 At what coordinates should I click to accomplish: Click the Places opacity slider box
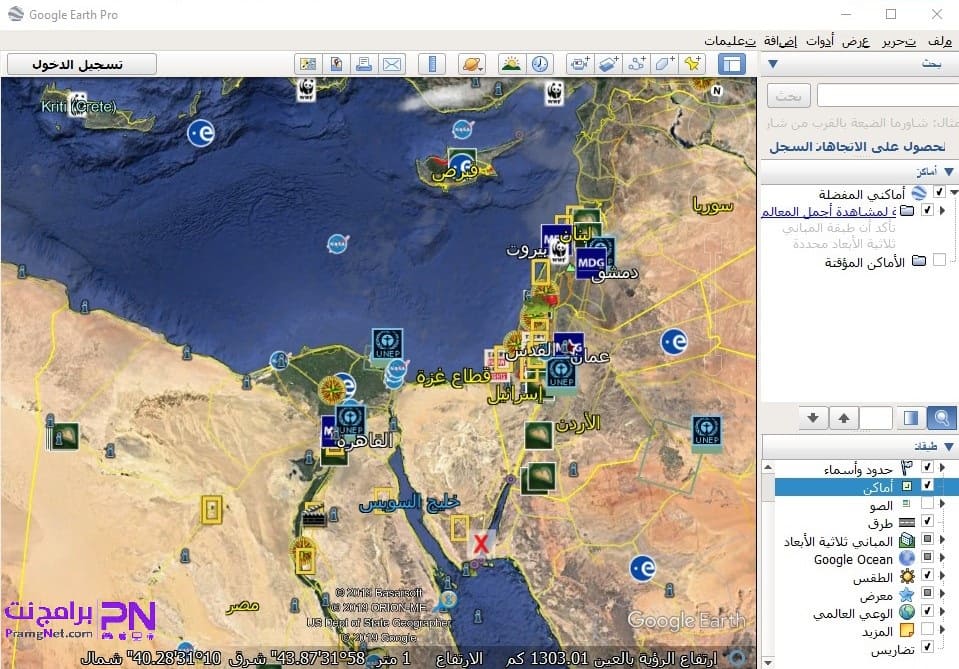pos(876,418)
